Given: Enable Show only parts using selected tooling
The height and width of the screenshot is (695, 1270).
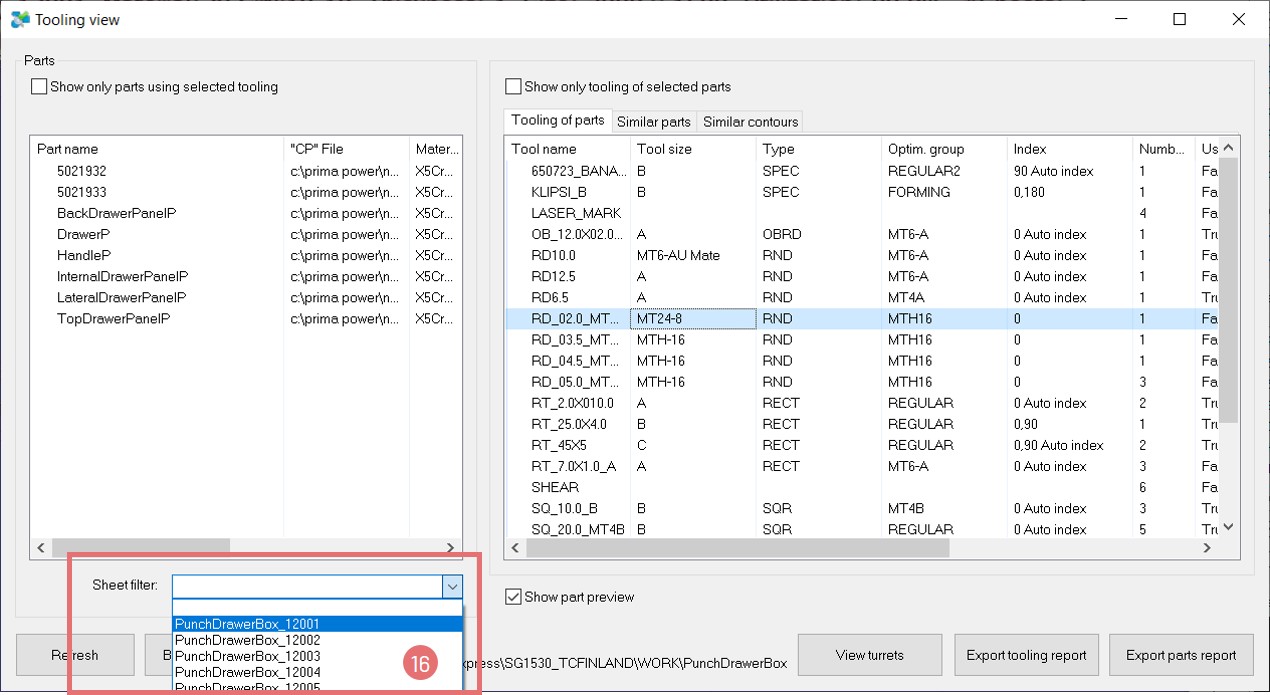Looking at the screenshot, I should coord(39,87).
